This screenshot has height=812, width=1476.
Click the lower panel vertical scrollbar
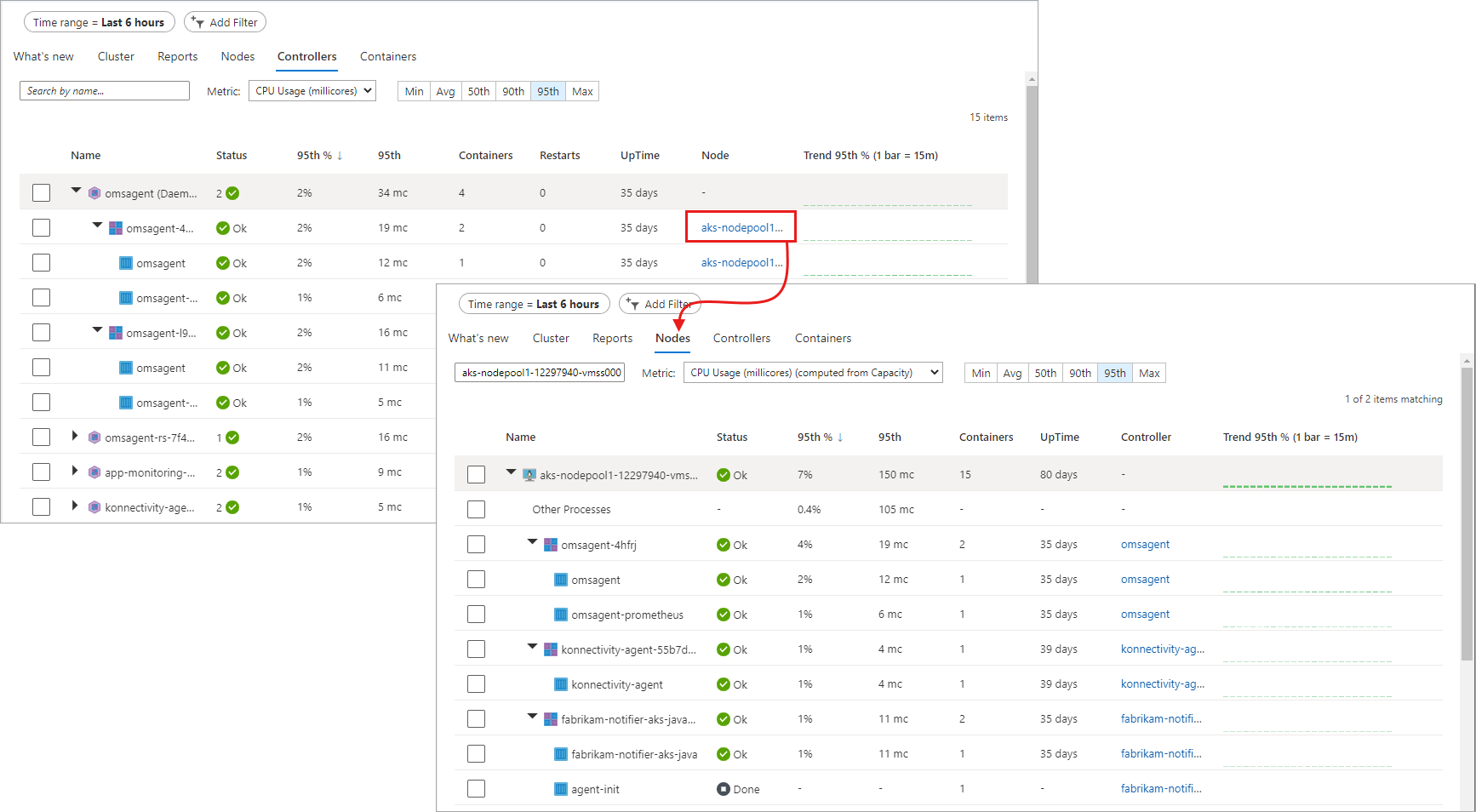coord(1467,511)
